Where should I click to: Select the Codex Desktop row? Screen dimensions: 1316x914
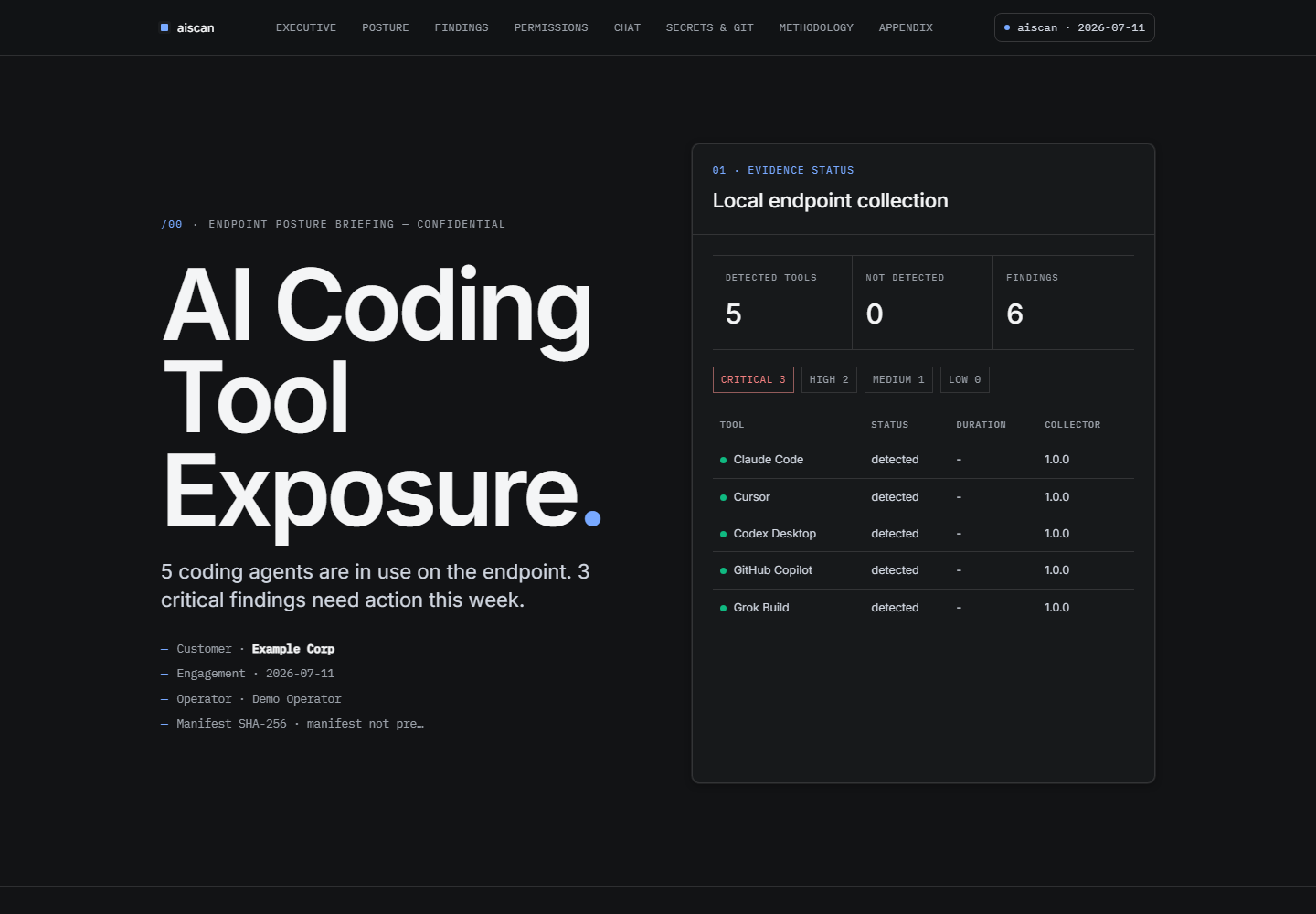923,534
